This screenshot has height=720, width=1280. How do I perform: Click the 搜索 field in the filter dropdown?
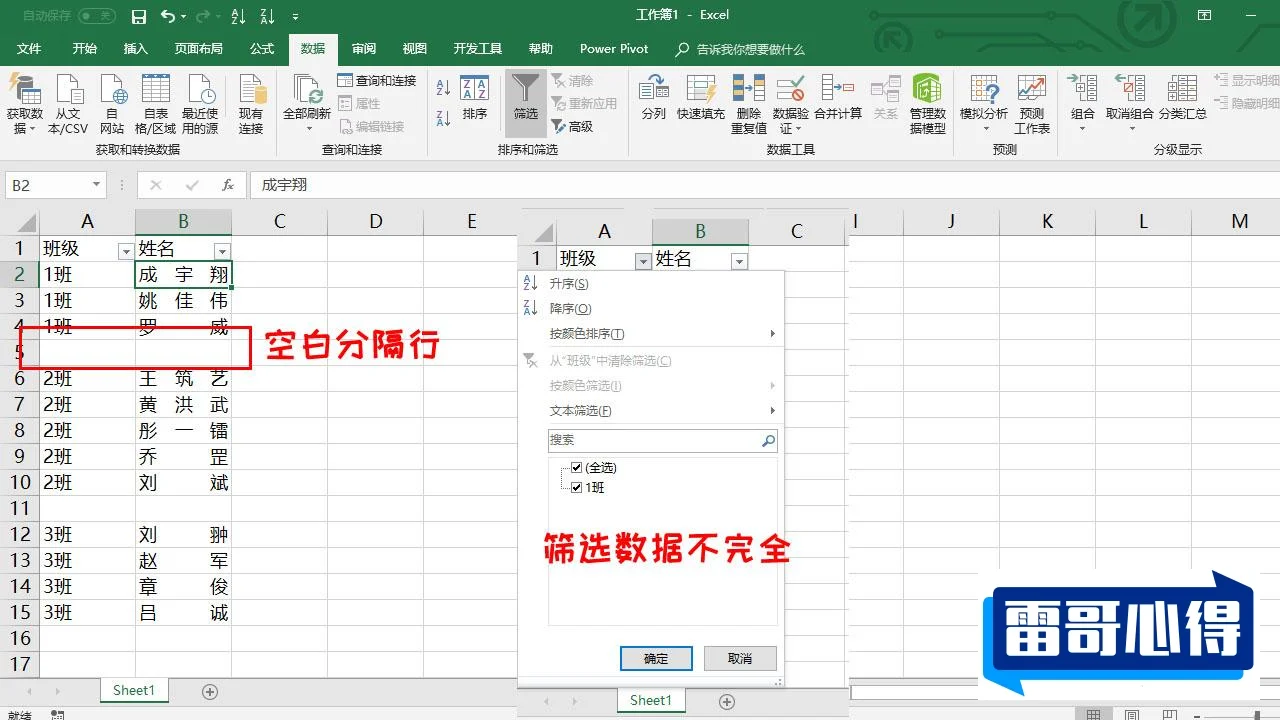click(x=662, y=440)
